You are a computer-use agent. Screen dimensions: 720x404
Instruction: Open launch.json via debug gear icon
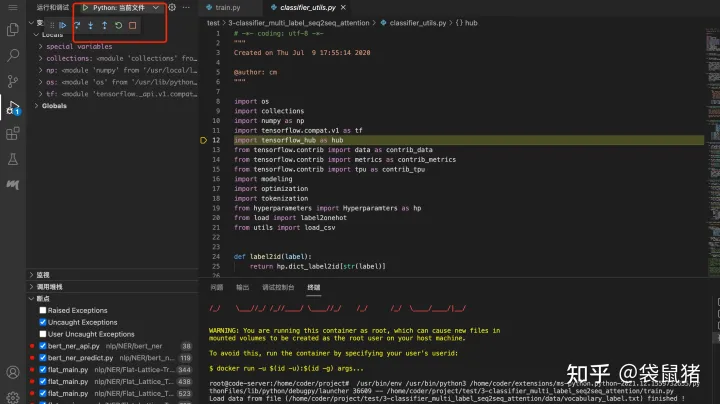[172, 7]
